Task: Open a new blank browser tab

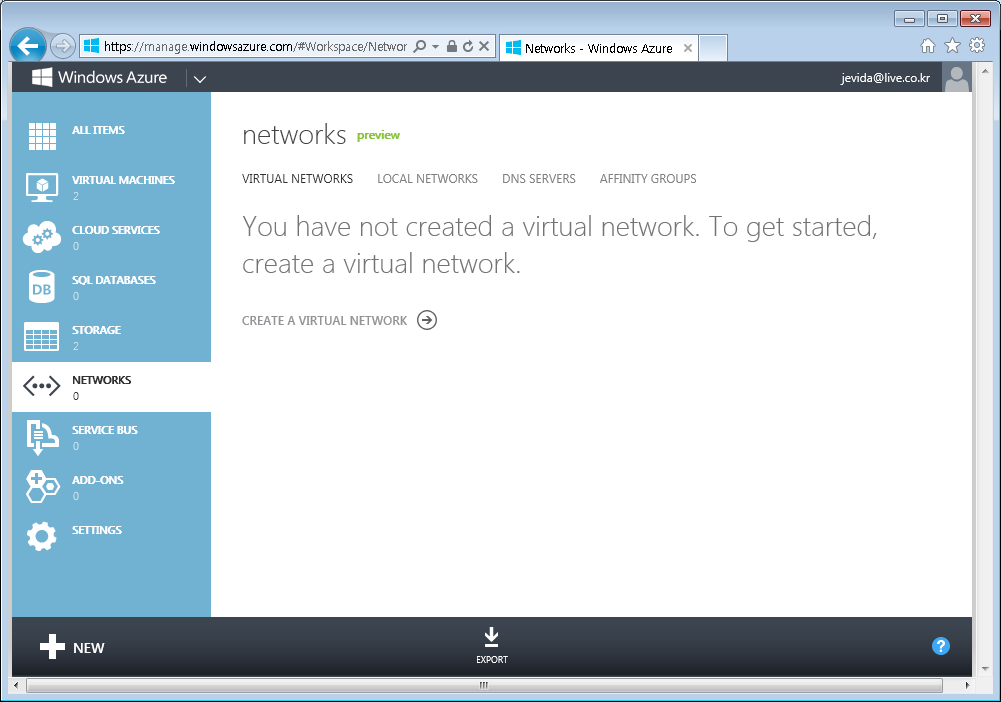Action: (713, 48)
